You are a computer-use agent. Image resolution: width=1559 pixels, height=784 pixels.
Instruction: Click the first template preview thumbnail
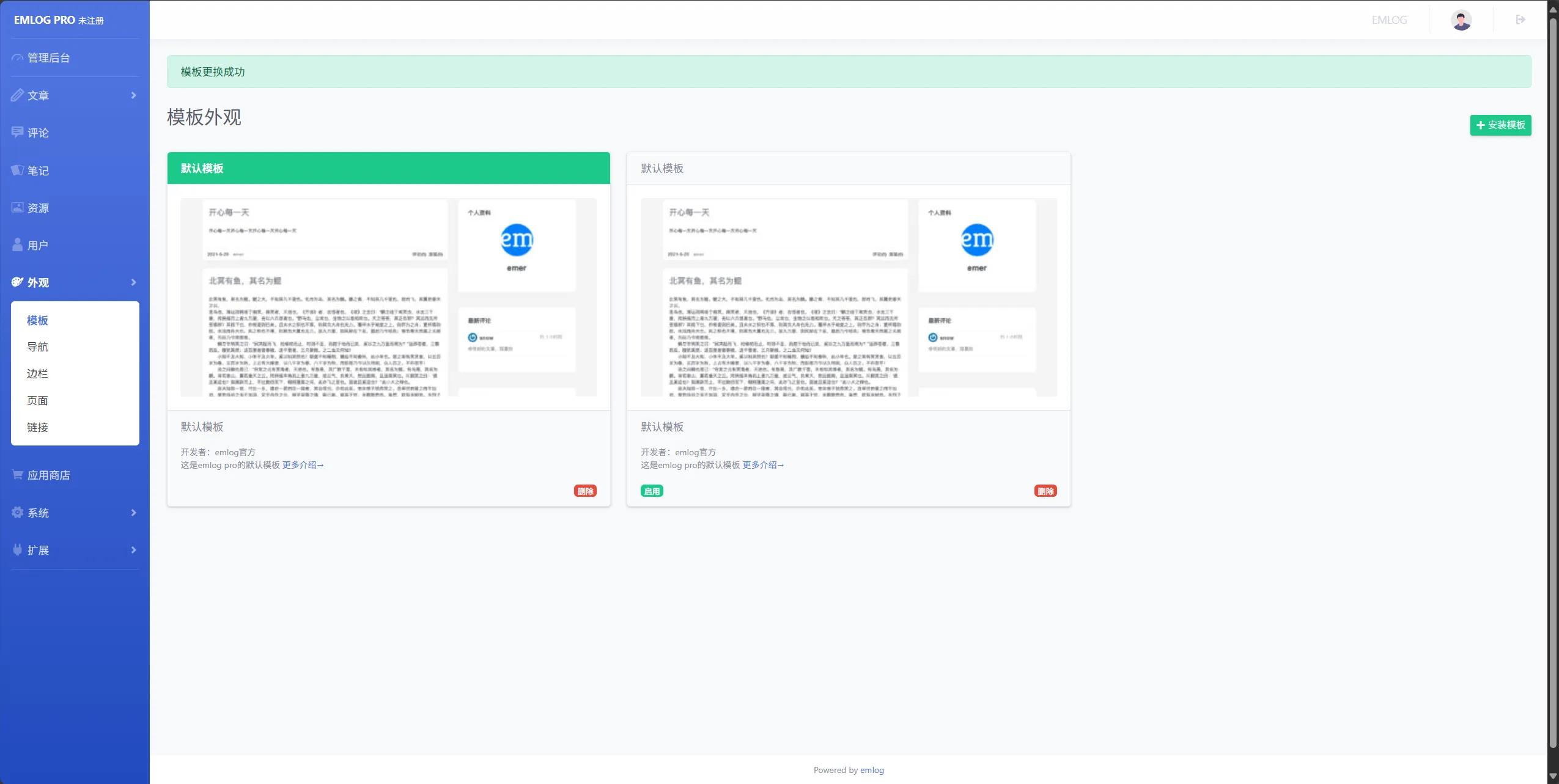tap(388, 297)
